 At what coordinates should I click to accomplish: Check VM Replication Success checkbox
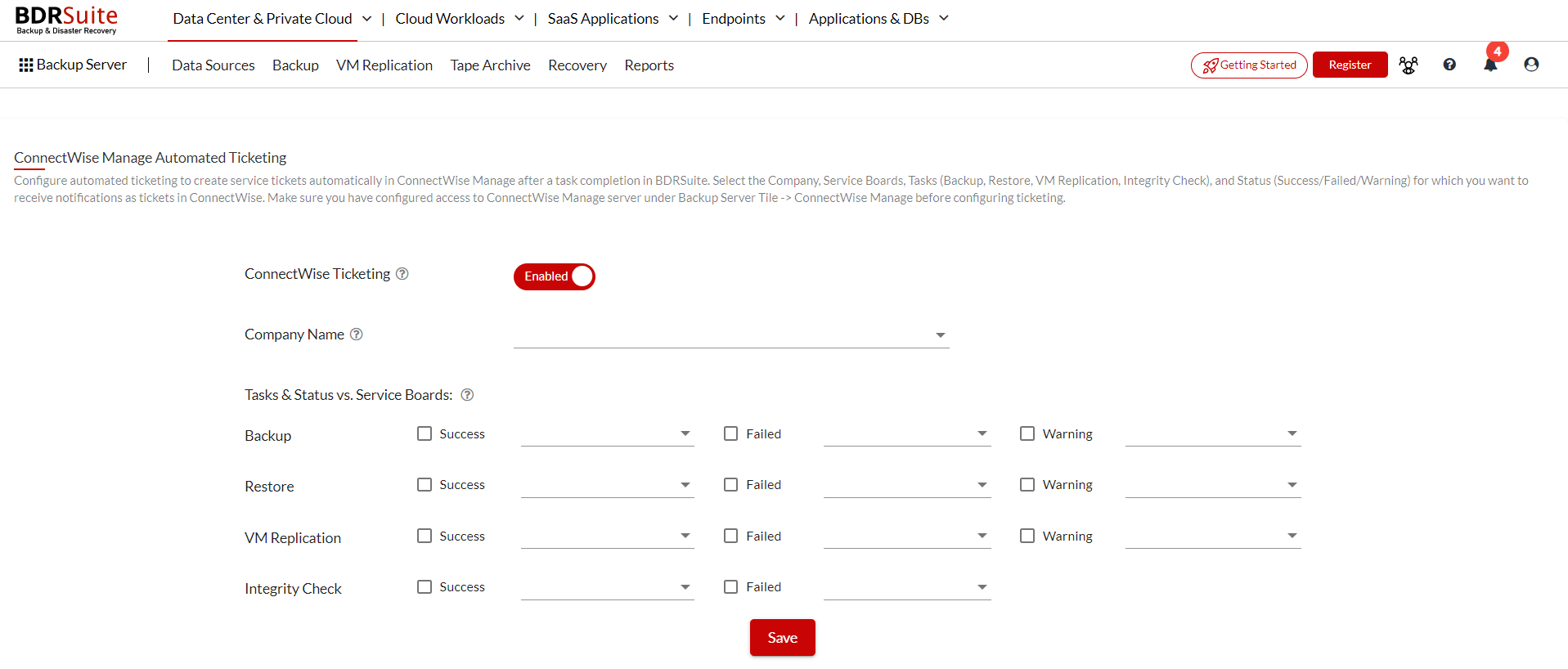(x=425, y=536)
